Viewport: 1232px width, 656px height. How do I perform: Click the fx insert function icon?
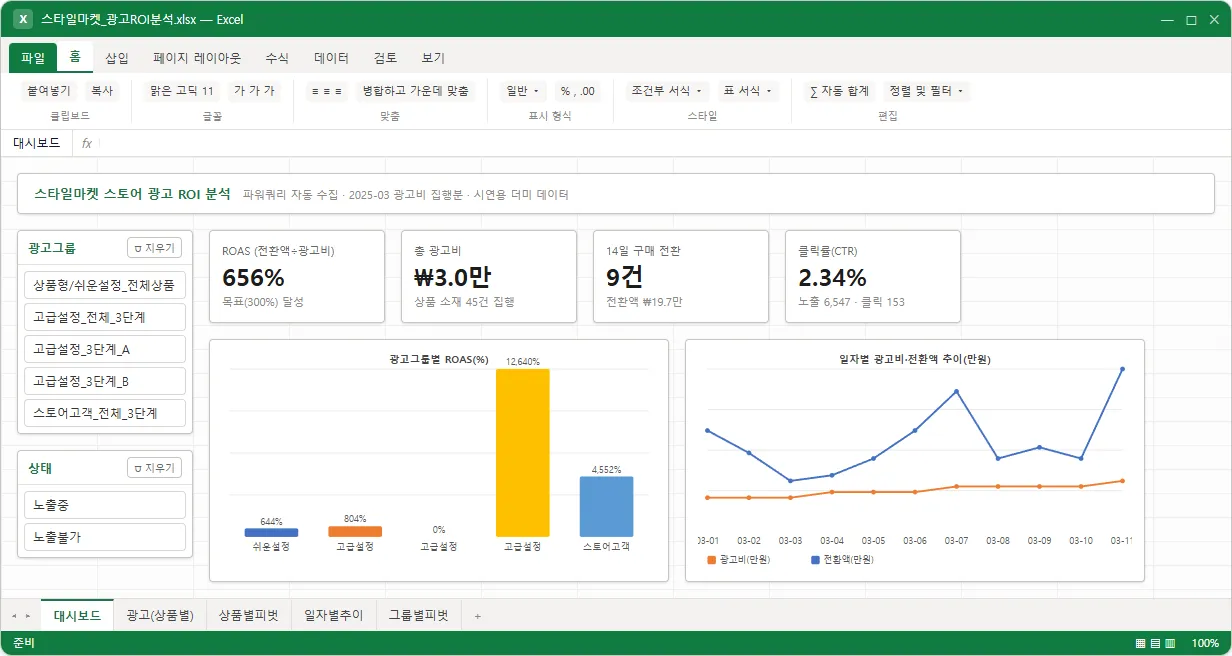(x=87, y=143)
